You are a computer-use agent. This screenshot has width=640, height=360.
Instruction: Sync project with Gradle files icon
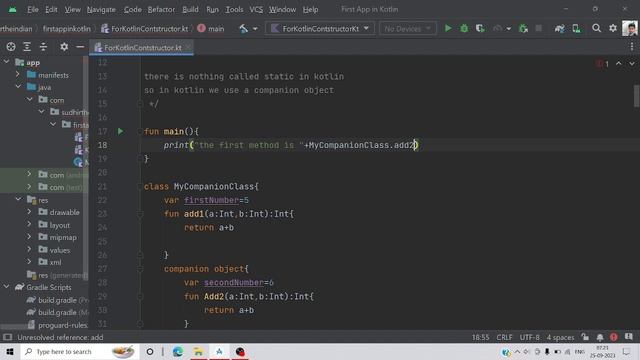560,28
